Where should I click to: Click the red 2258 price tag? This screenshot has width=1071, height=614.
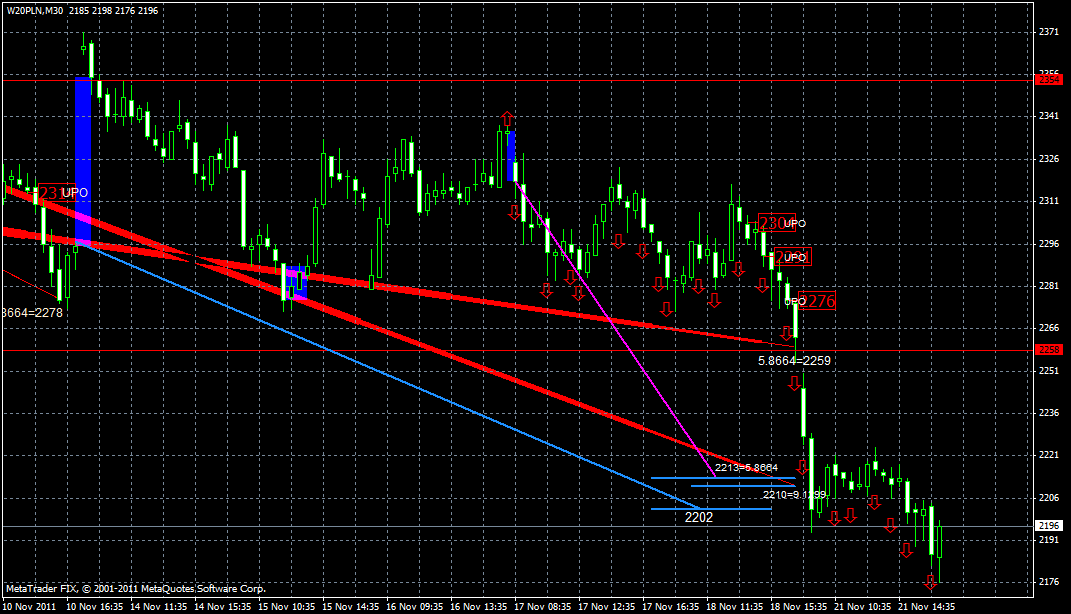coord(1048,350)
